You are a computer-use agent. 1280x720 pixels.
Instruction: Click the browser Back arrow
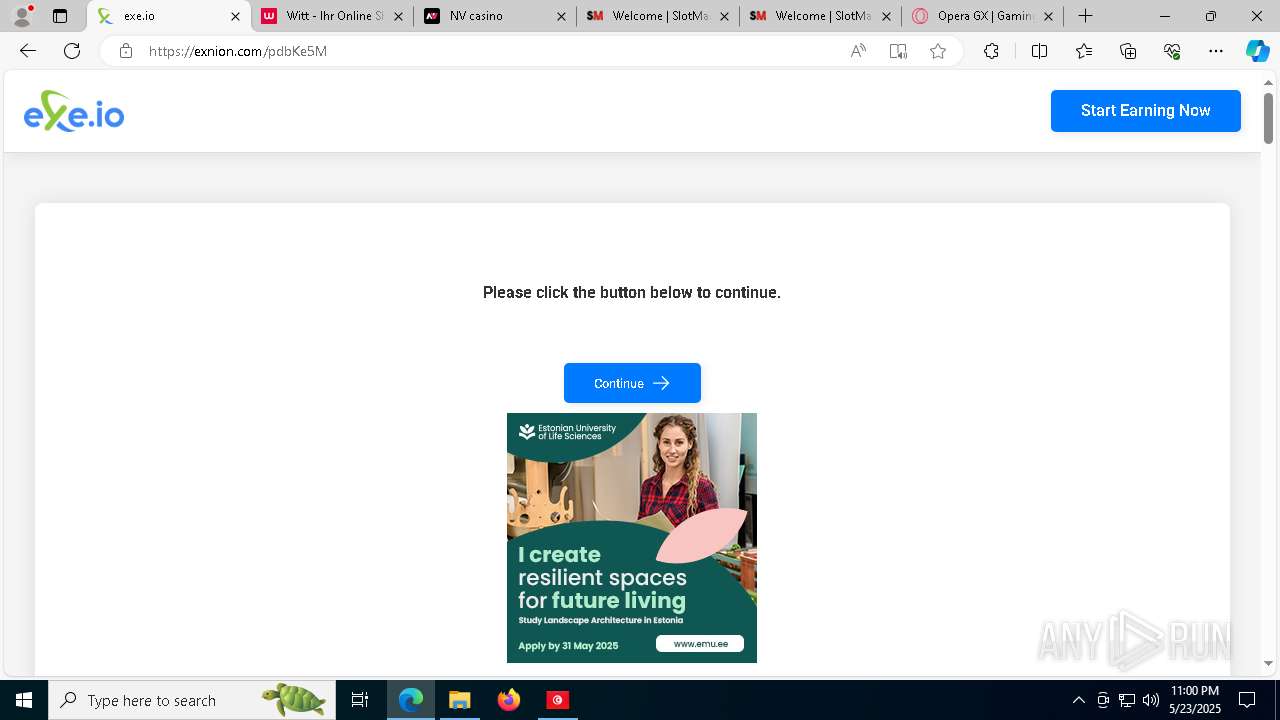[28, 51]
